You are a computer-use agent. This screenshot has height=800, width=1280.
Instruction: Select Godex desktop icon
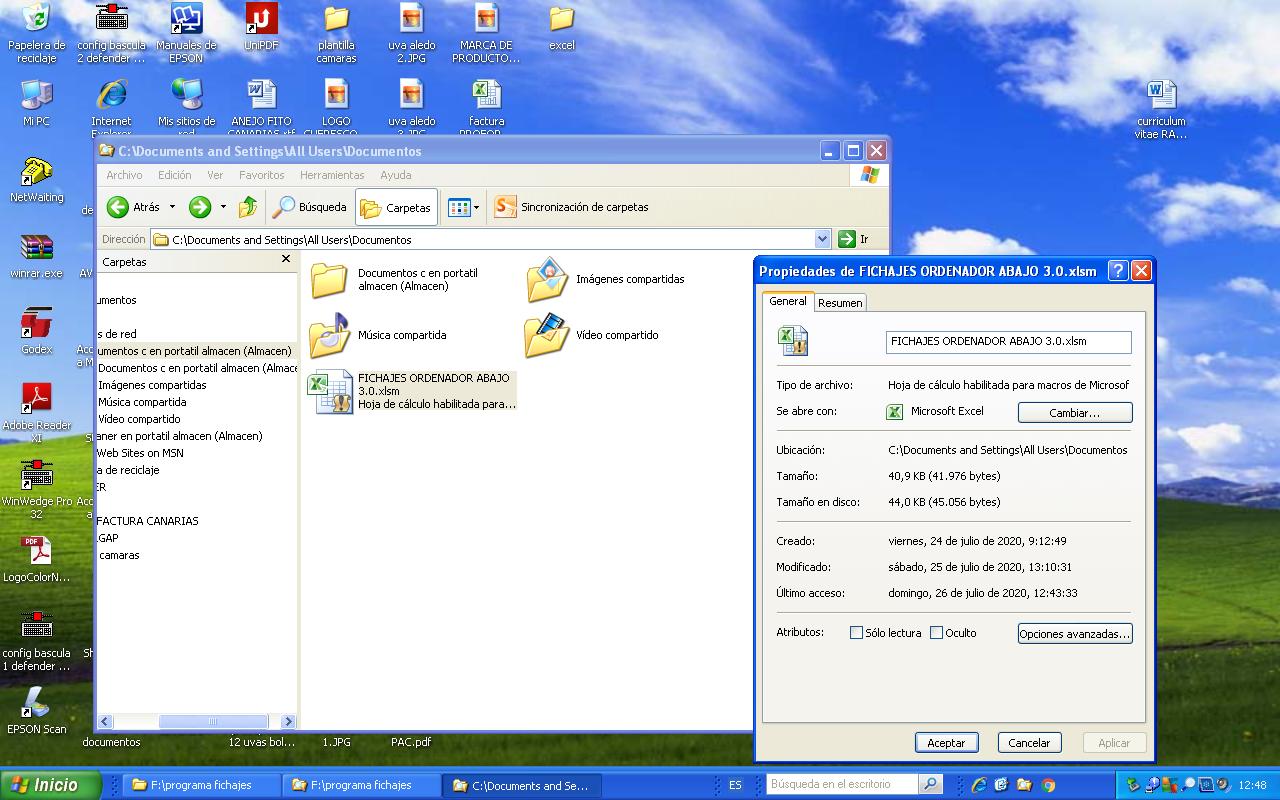[36, 332]
